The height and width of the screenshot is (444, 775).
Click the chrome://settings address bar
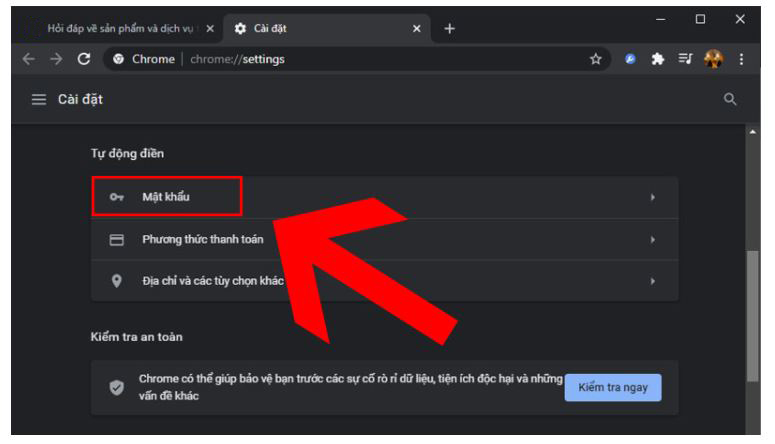350,59
